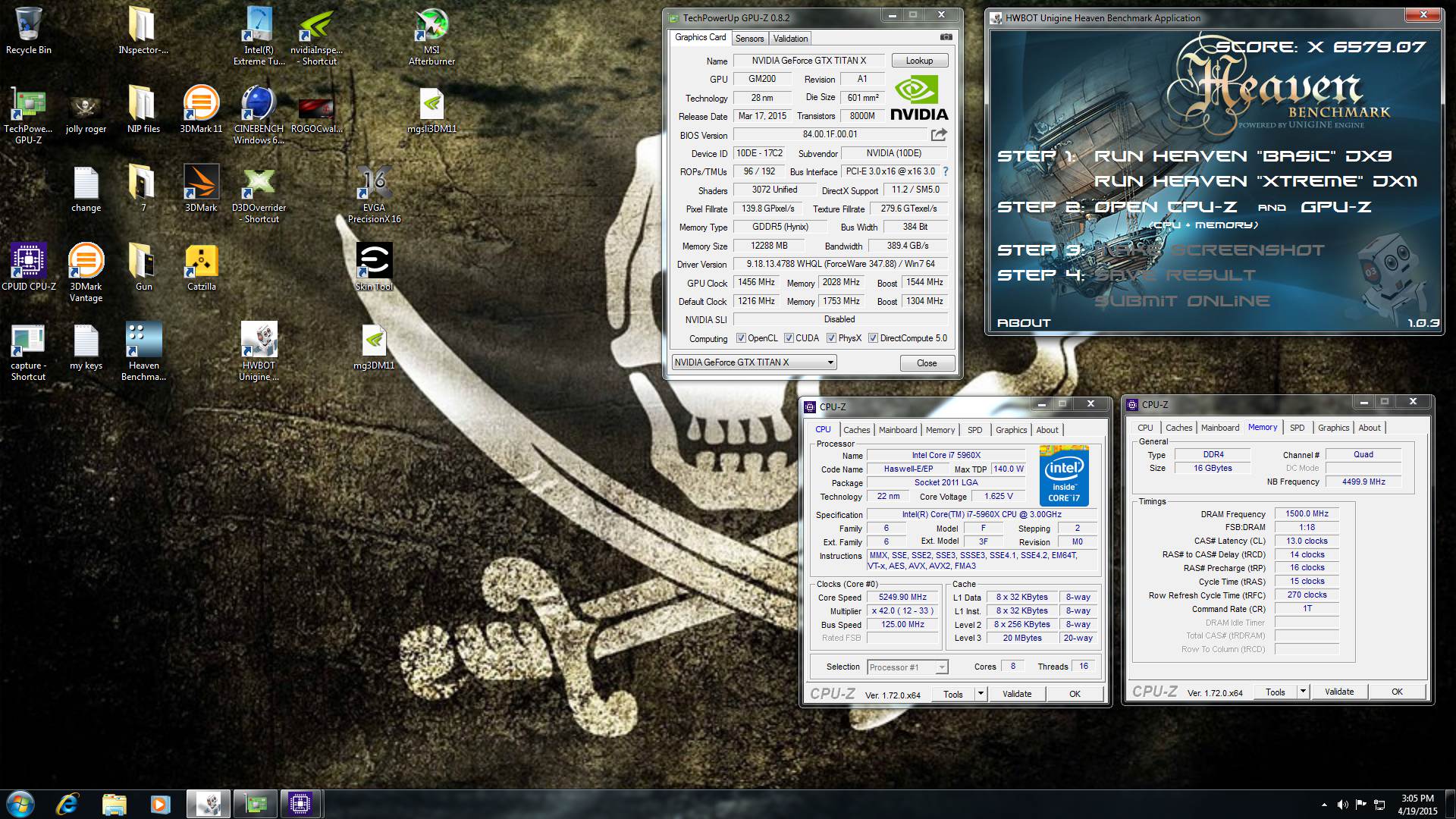
Task: Click Core Speed value 5249.90 MHz
Action: pyautogui.click(x=902, y=598)
